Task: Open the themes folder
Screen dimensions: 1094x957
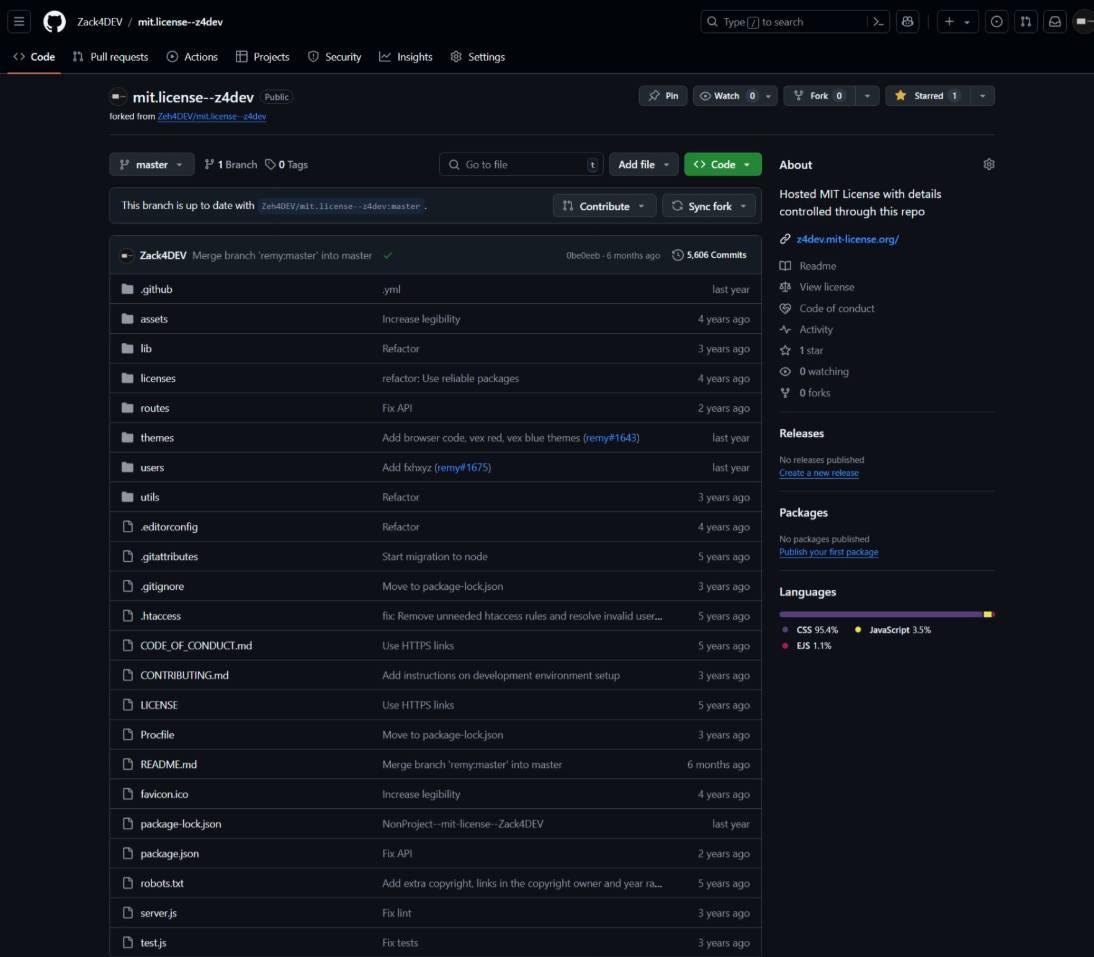Action: pos(157,438)
